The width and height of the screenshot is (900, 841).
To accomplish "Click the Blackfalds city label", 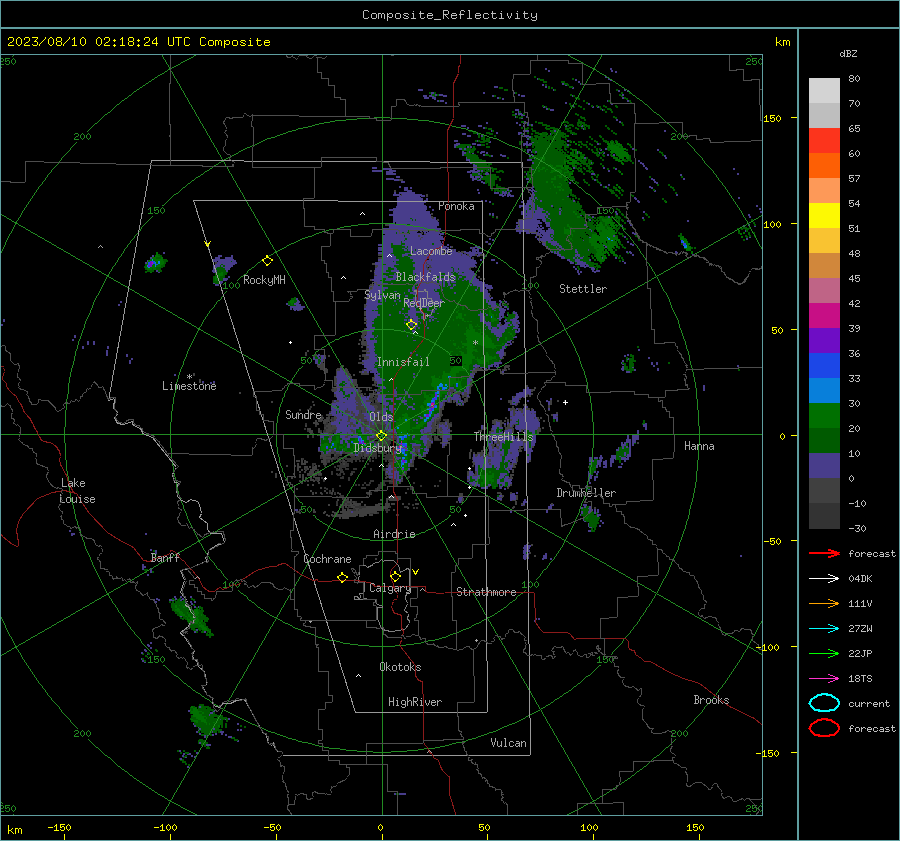I will (425, 277).
